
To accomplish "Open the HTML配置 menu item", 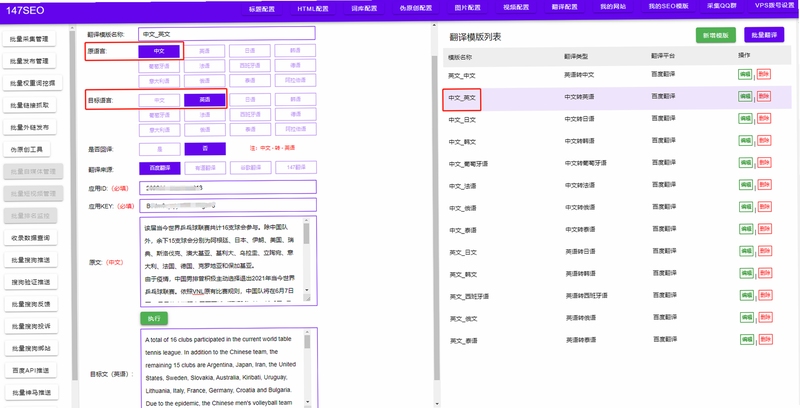I will [313, 8].
